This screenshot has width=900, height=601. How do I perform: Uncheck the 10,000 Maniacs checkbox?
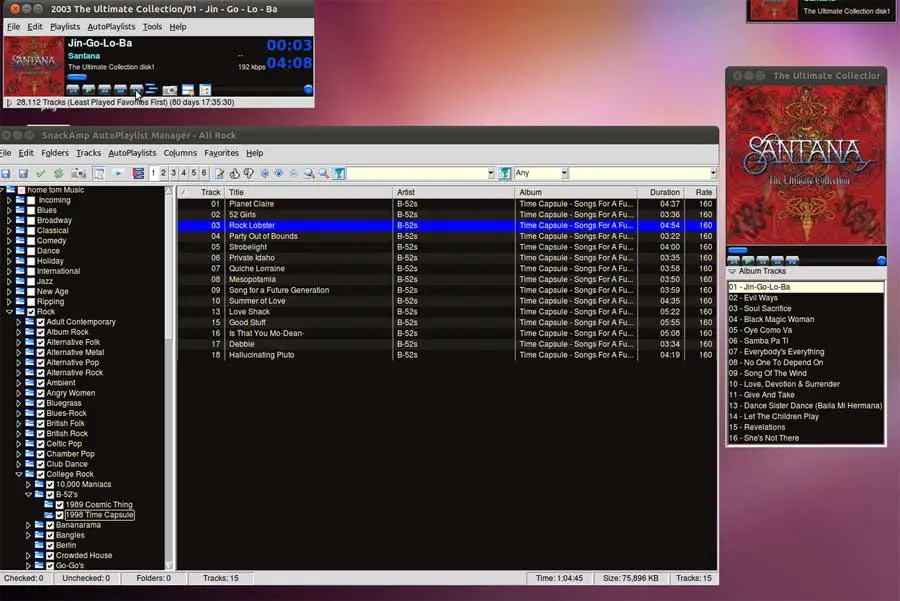(50, 484)
